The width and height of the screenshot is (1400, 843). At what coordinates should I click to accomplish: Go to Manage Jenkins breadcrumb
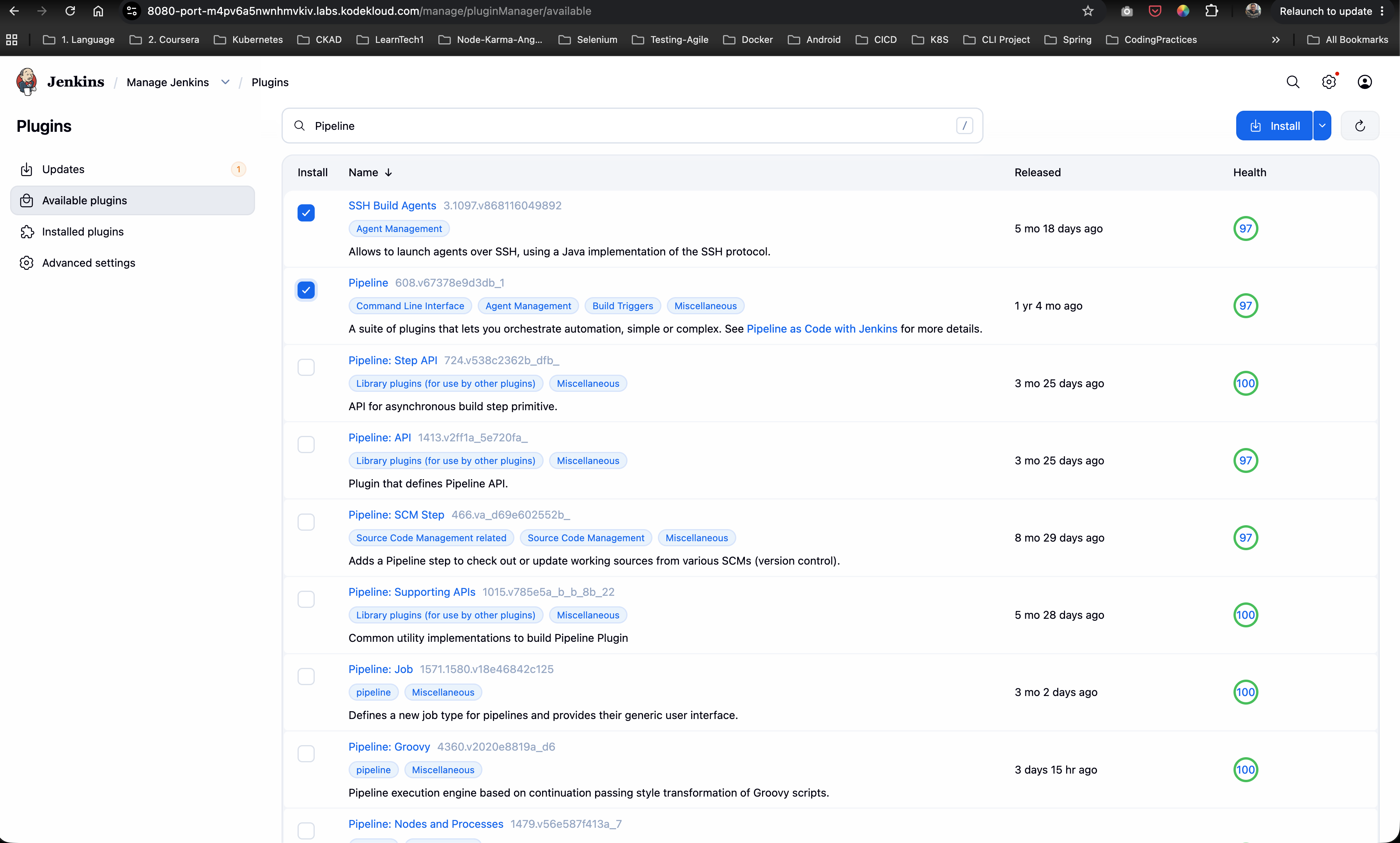click(168, 82)
